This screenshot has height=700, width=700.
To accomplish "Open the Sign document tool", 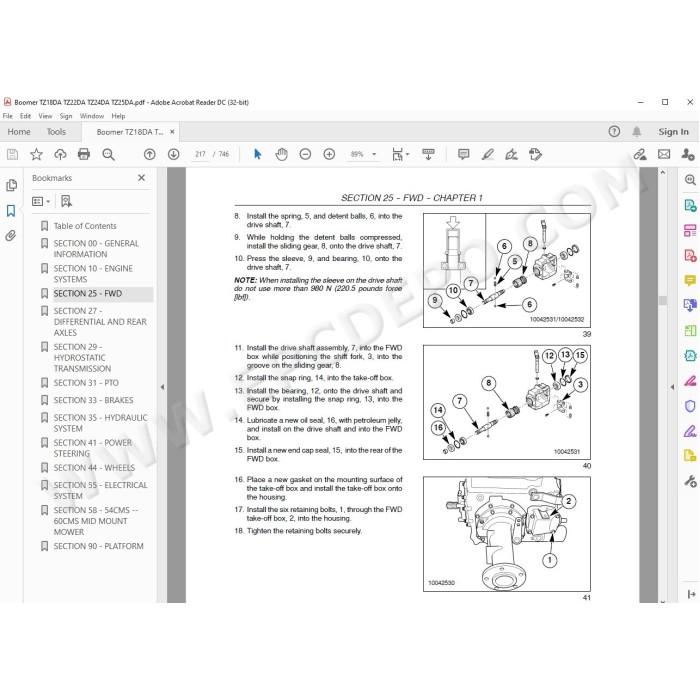I will coord(511,154).
